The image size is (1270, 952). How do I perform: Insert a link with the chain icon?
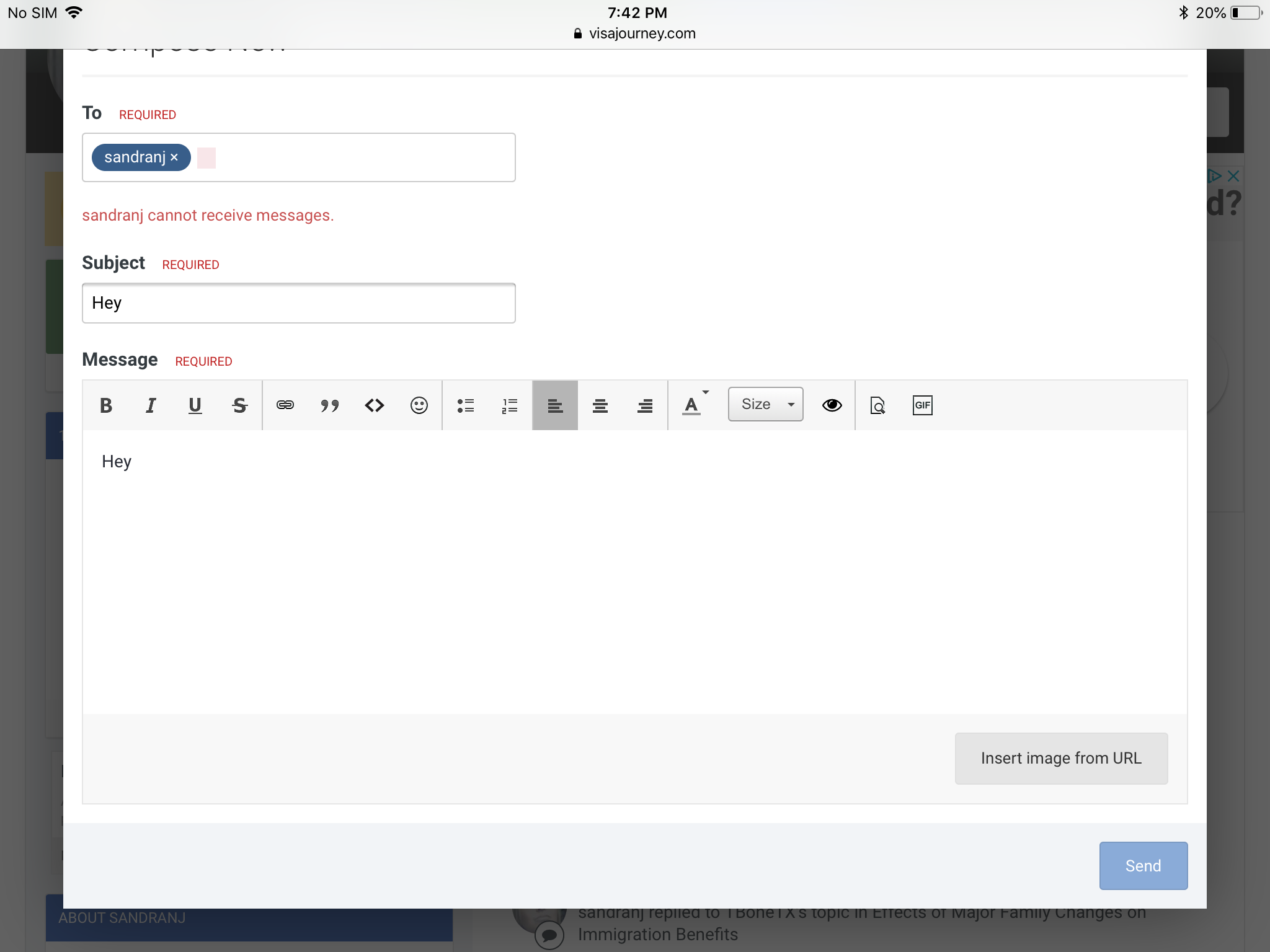point(285,405)
